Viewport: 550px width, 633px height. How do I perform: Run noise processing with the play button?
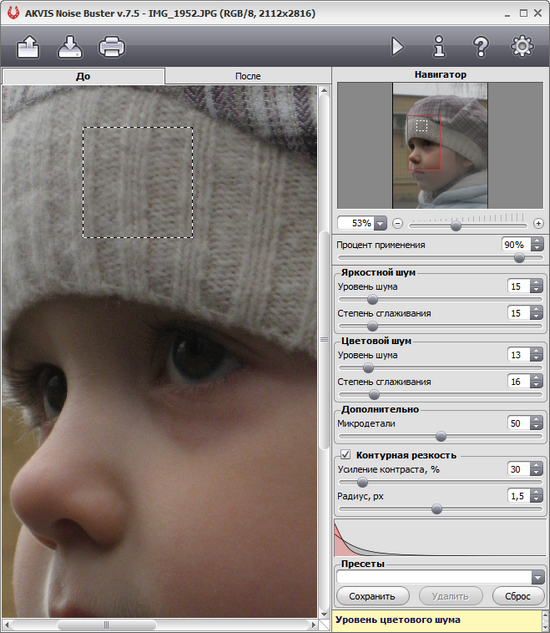pyautogui.click(x=397, y=46)
